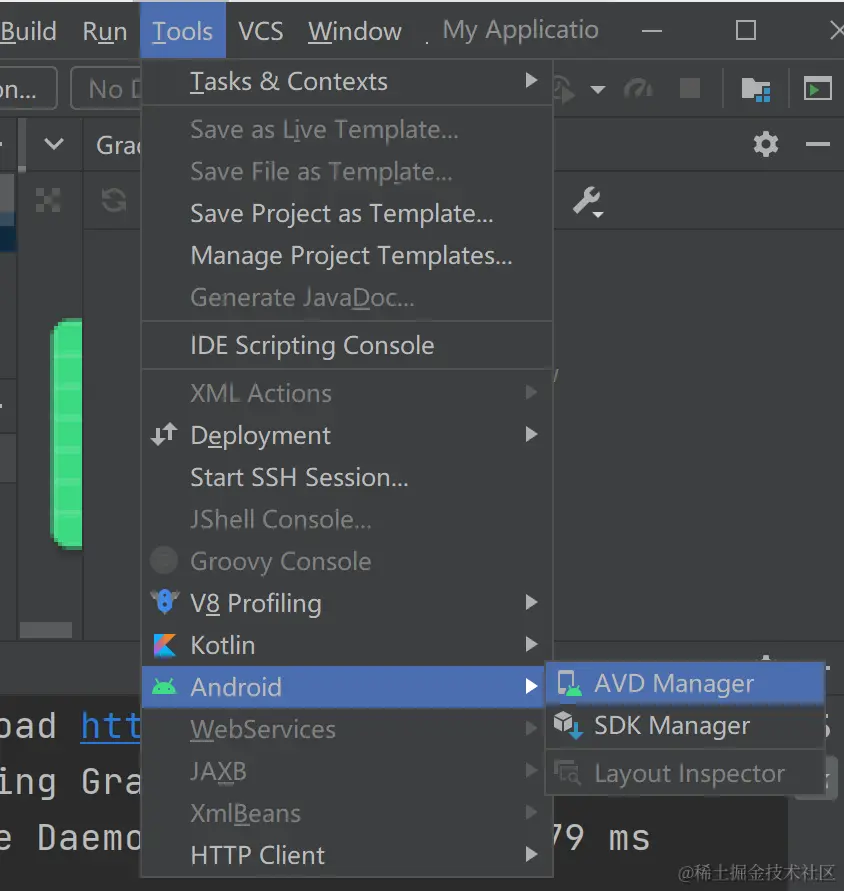
Task: Click the SDK Manager download-box icon
Action: pos(568,726)
